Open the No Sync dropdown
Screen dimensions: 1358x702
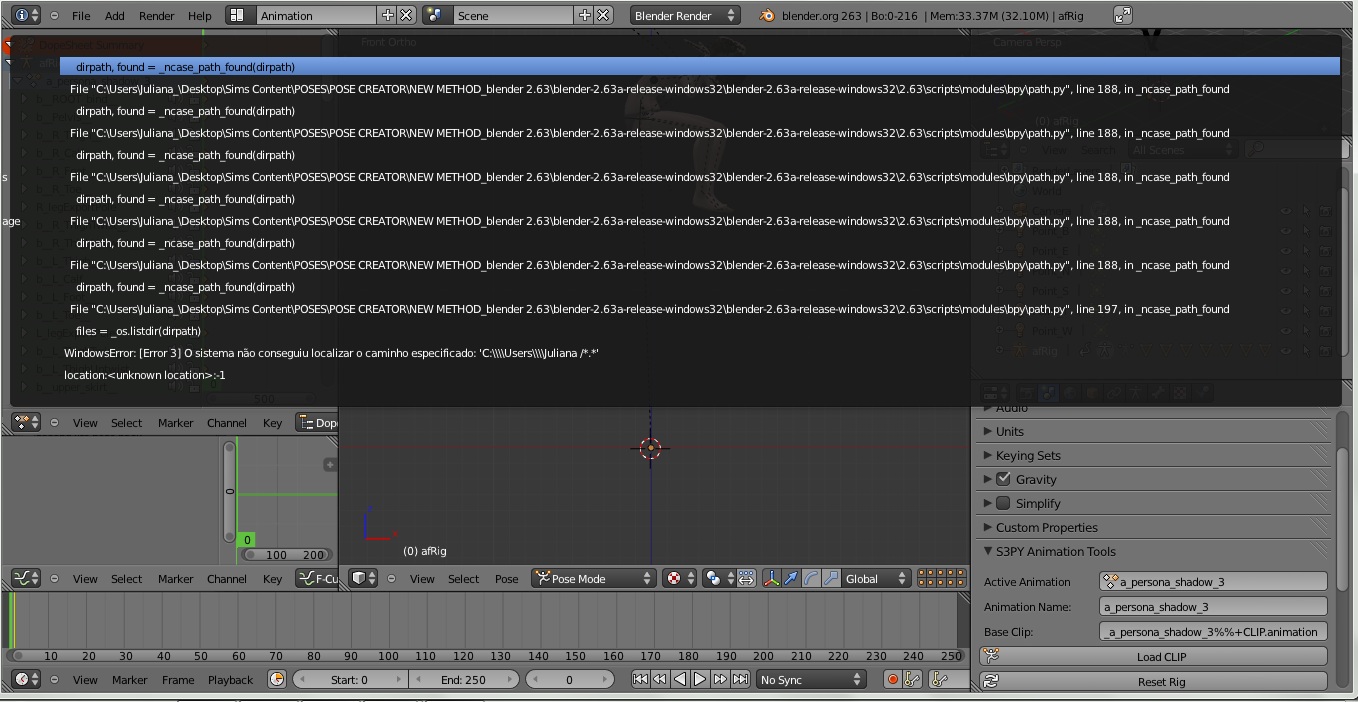(810, 679)
